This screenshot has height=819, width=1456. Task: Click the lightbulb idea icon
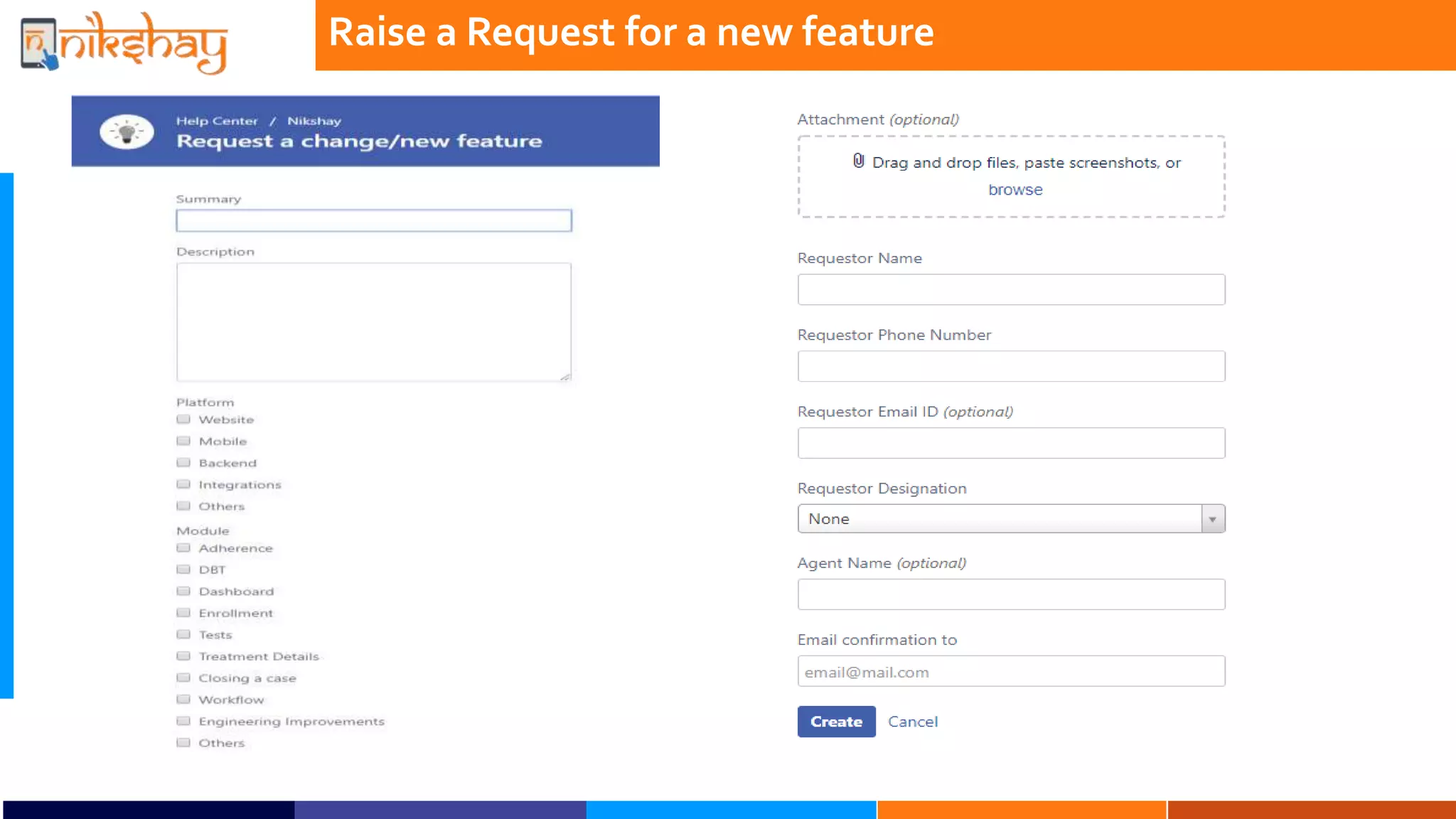click(127, 132)
